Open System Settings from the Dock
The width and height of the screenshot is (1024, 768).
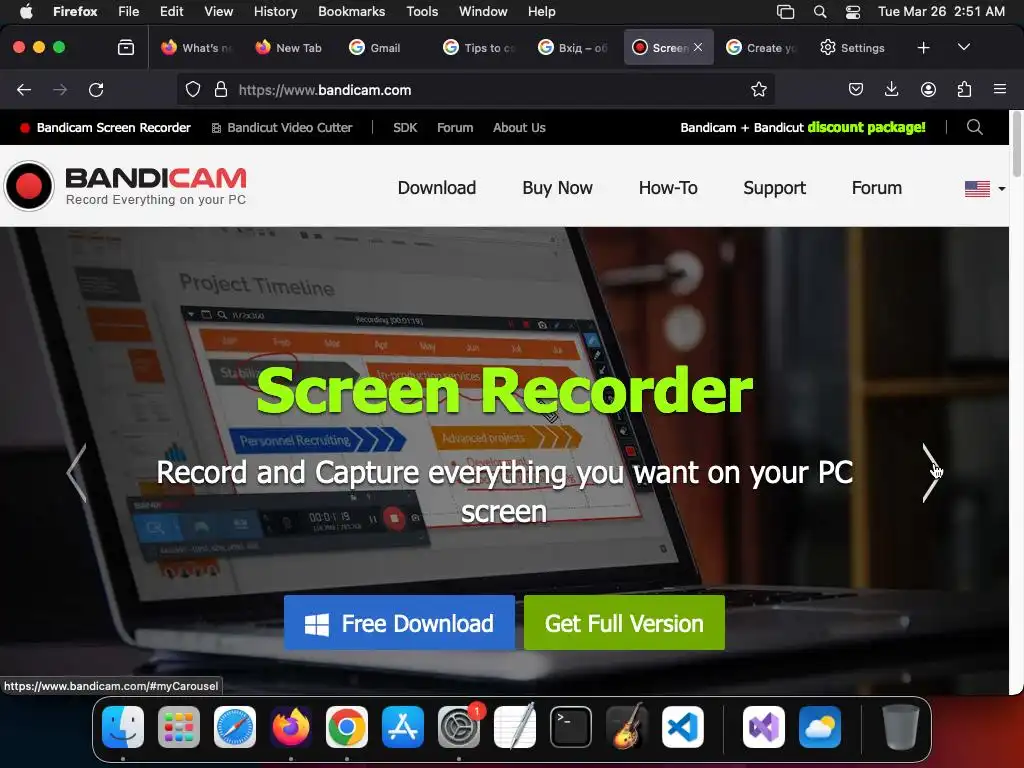(459, 727)
